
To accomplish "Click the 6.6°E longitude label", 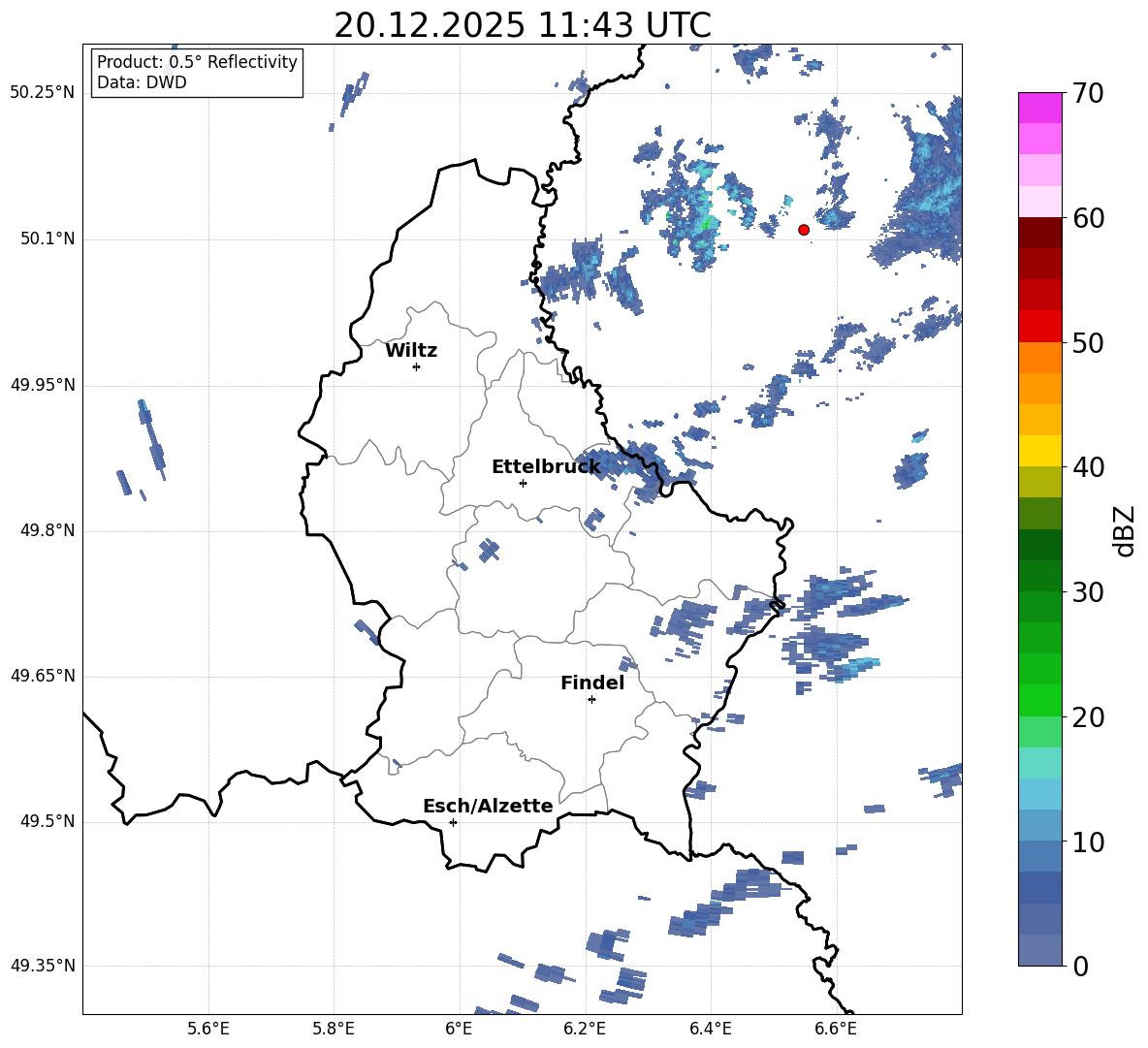I will [x=836, y=1029].
